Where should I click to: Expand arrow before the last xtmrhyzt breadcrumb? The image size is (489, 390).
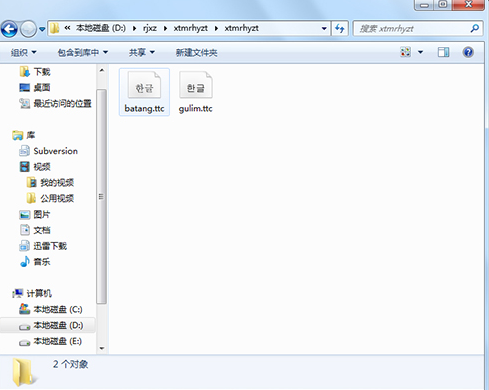[216, 28]
